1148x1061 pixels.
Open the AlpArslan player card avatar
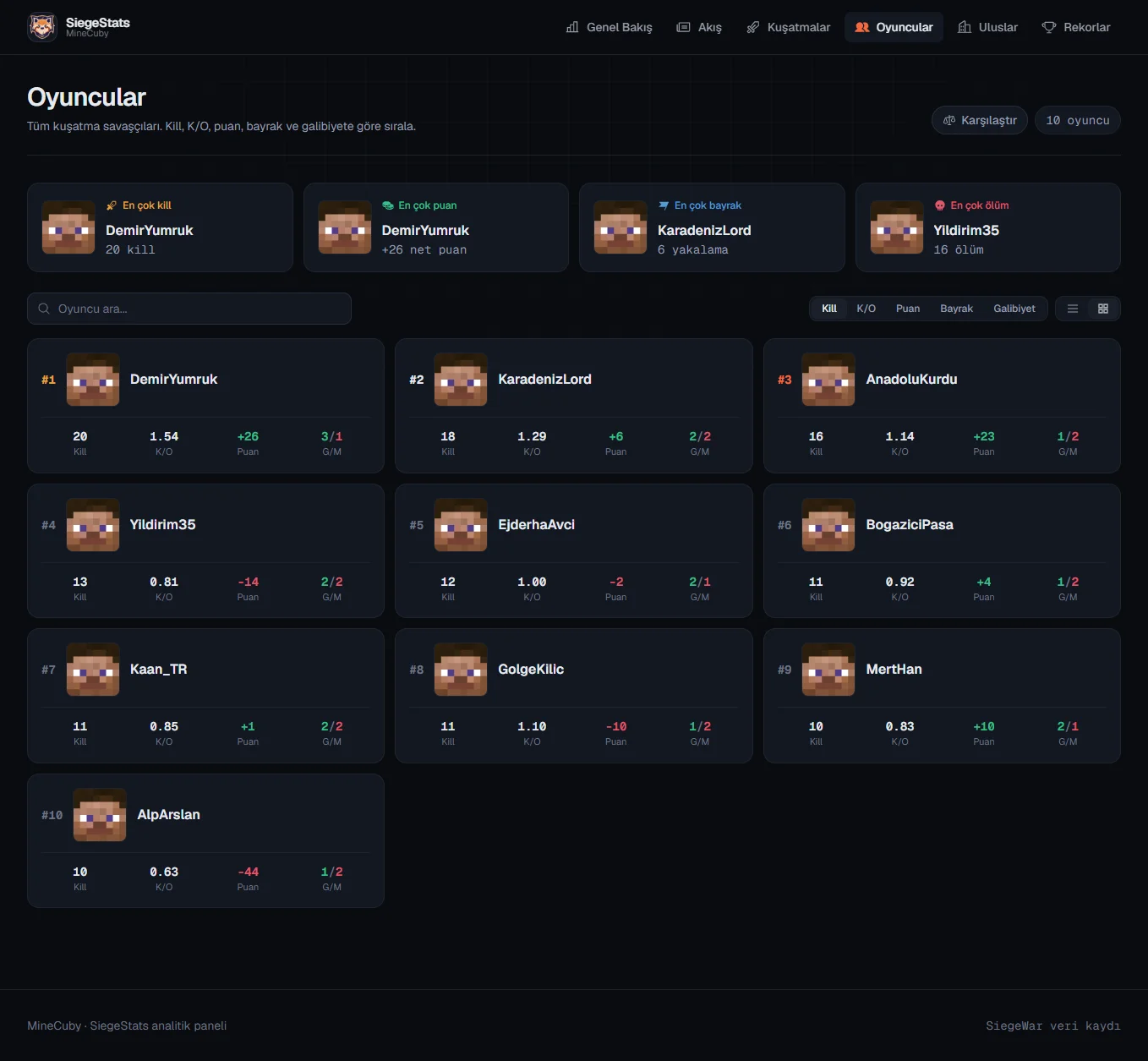click(100, 815)
